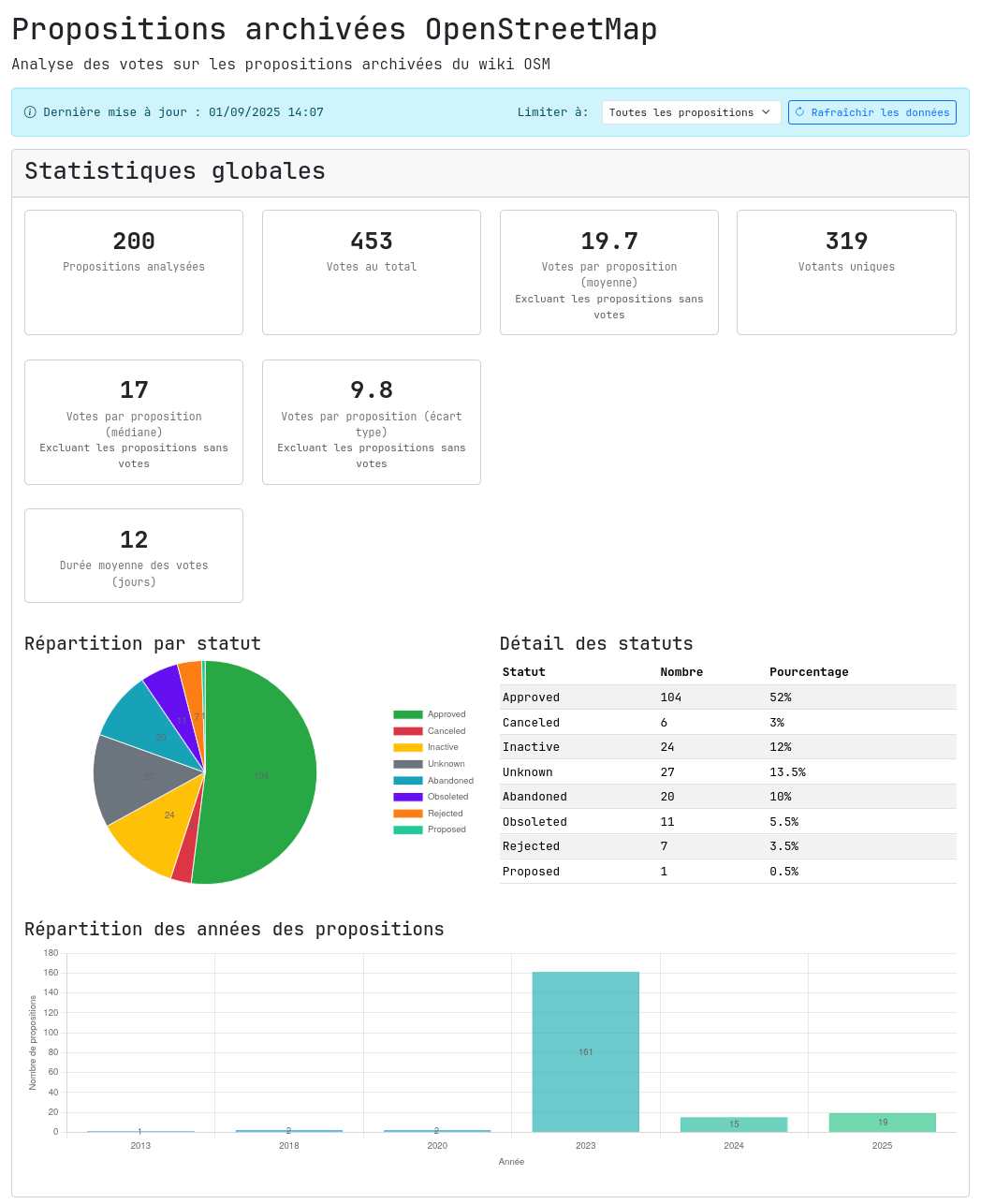Click the Abandoned teal legend swatch
Screen dimensions: 981x1204
408,781
